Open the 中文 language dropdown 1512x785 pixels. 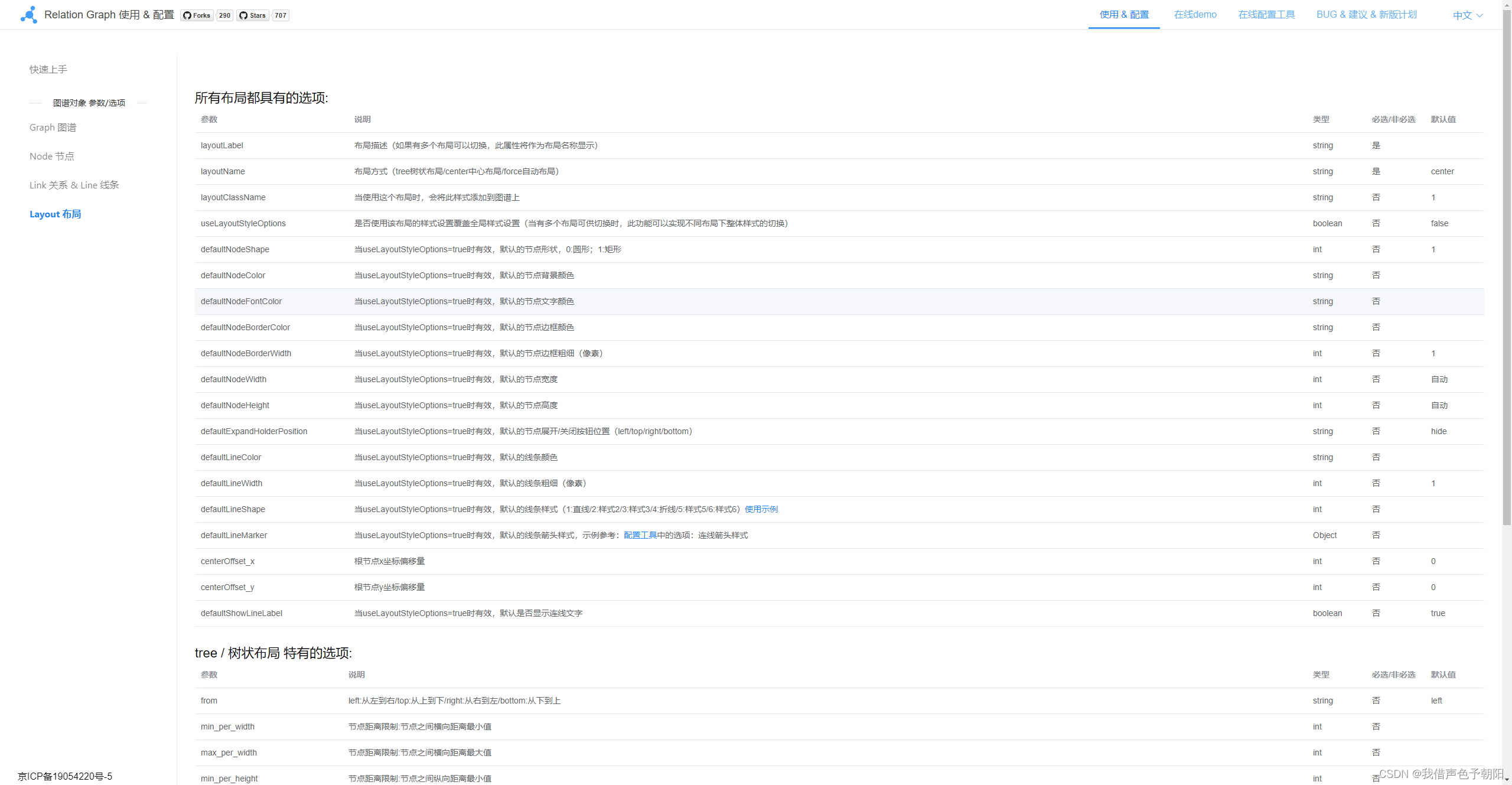point(1467,15)
